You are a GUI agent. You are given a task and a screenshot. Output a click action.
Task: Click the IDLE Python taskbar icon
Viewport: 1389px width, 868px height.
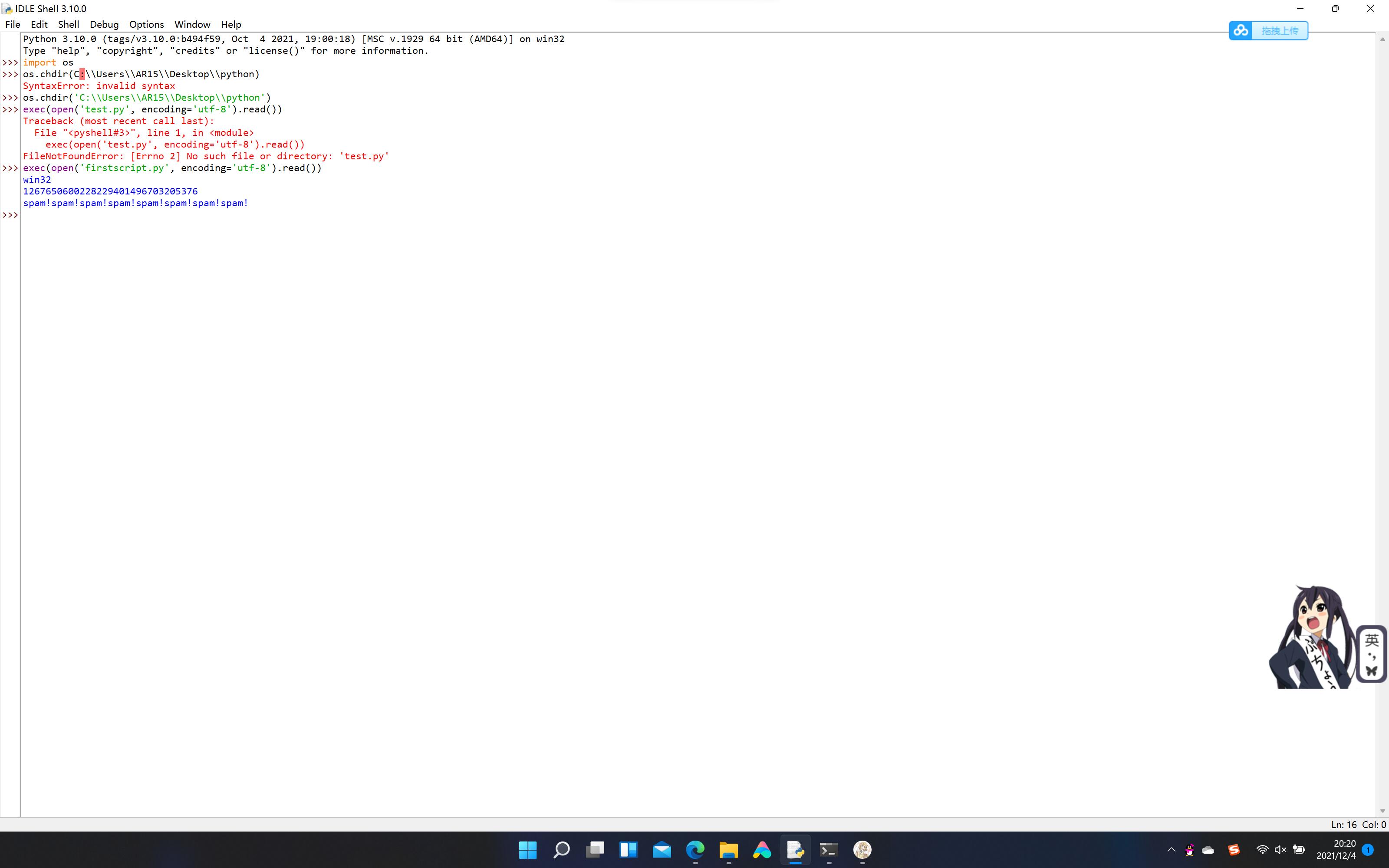click(795, 850)
